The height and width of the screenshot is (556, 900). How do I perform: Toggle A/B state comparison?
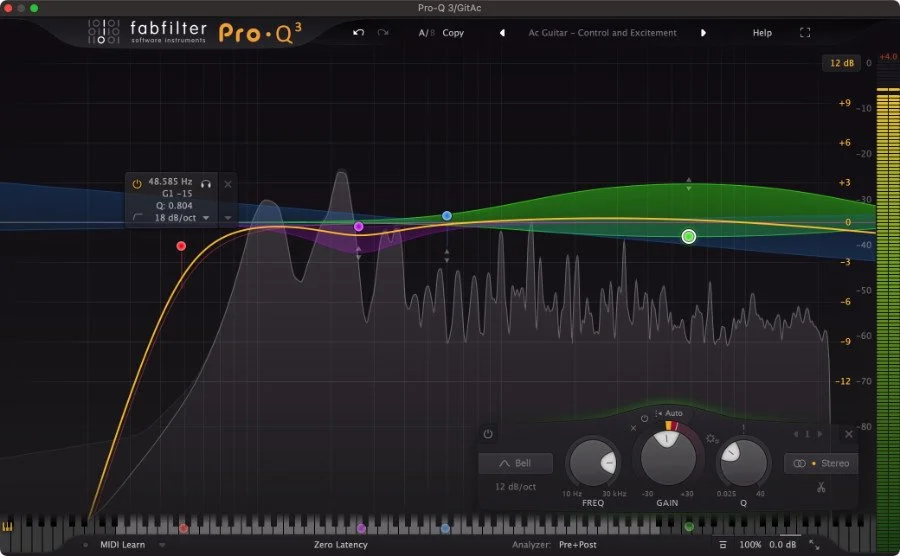426,33
